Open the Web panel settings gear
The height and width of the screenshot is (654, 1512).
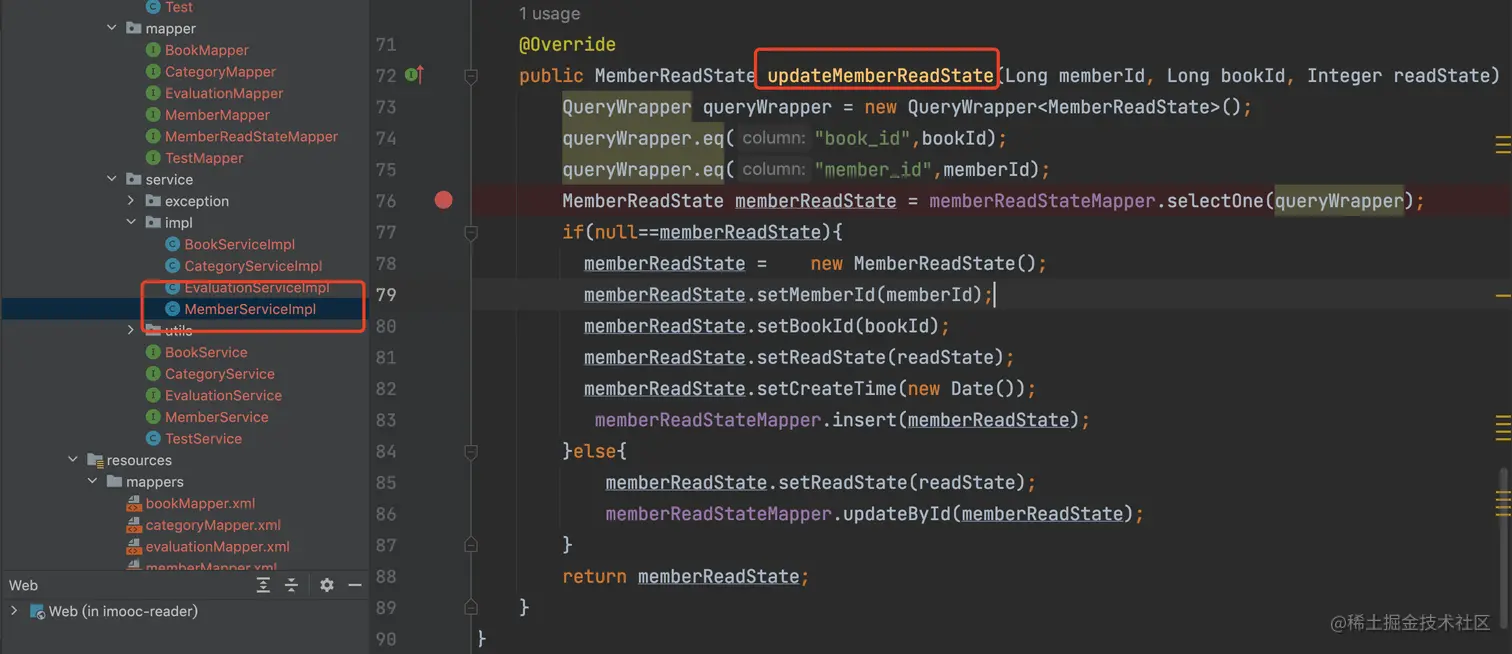[327, 585]
